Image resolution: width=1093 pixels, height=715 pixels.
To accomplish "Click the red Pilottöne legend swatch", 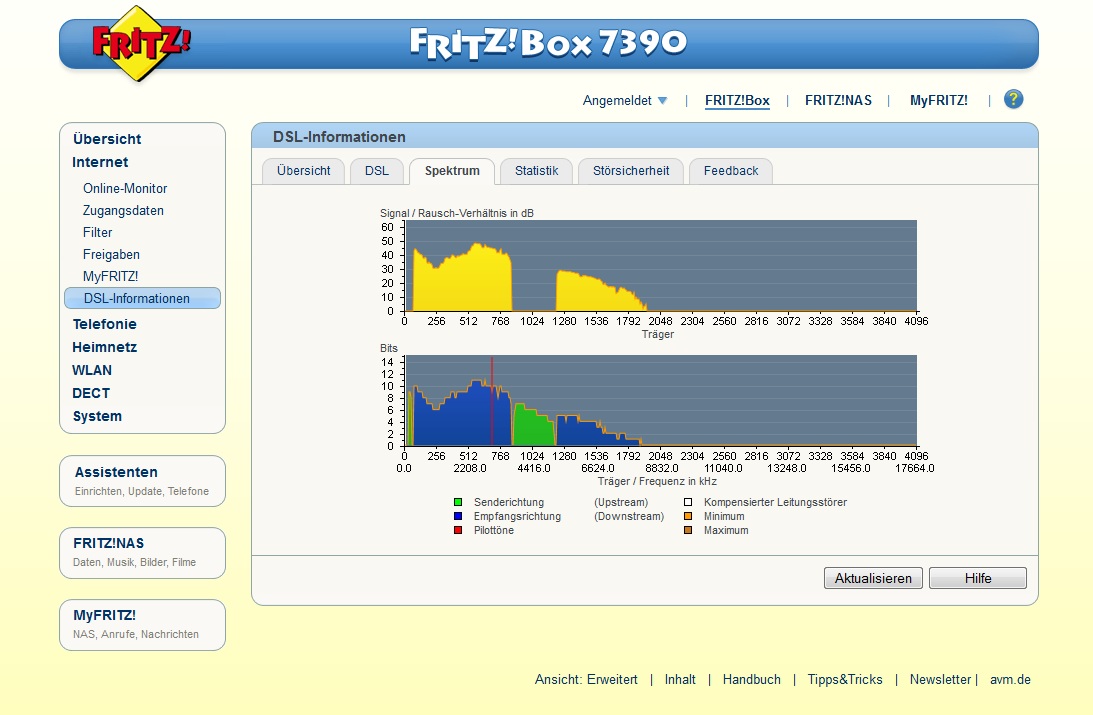I will (458, 530).
